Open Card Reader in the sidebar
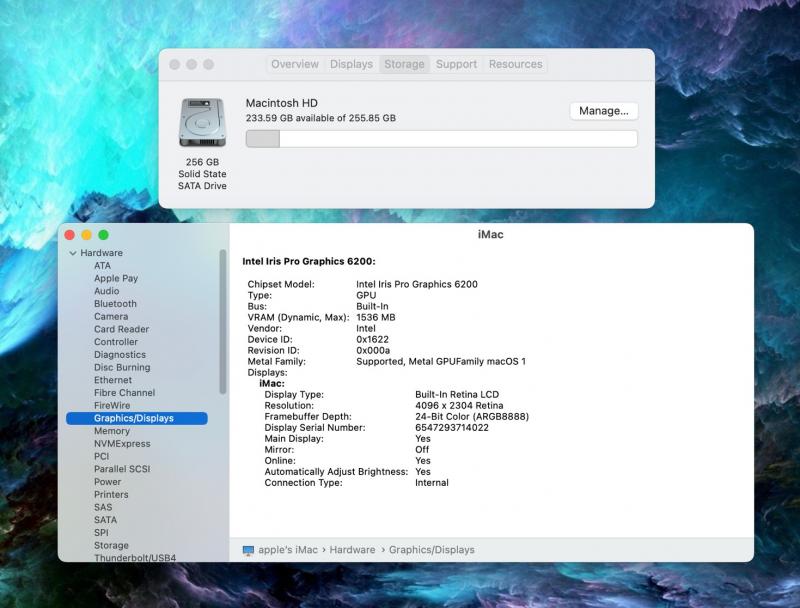 (121, 330)
